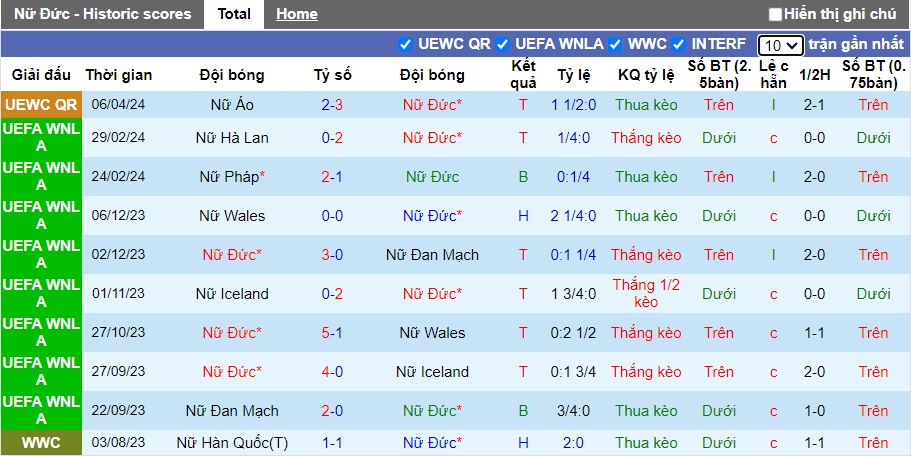Switch to the Total tab
This screenshot has width=911, height=456.
coord(234,14)
